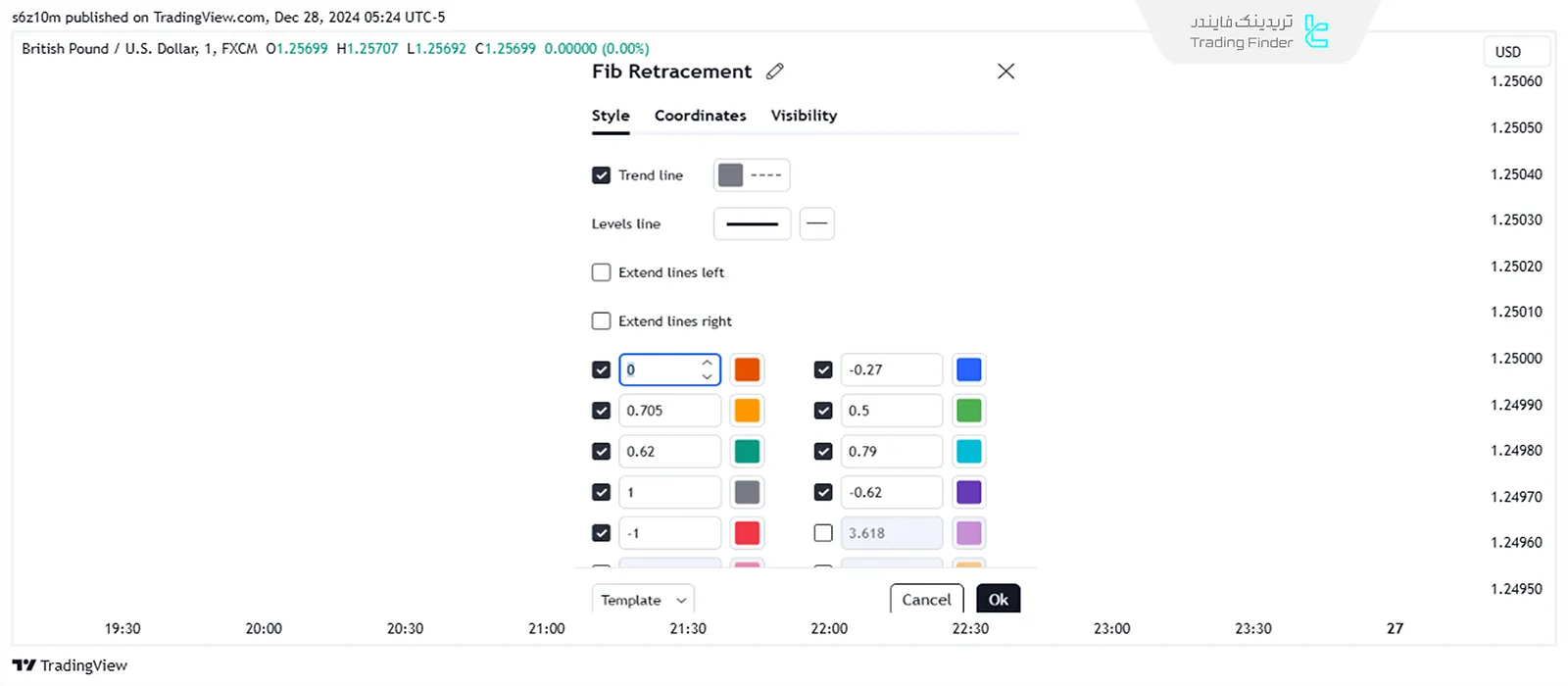The height and width of the screenshot is (686, 1568).
Task: Click the TradingView logo at bottom left
Action: (x=70, y=665)
